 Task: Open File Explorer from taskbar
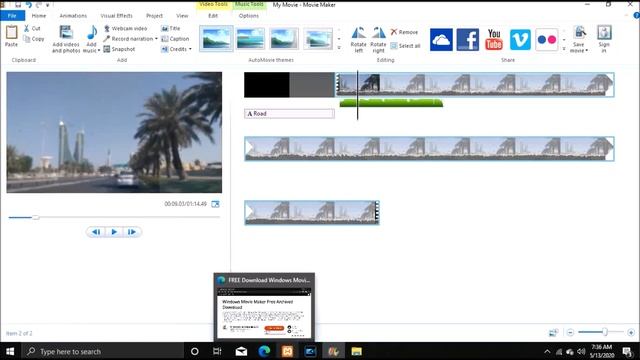click(356, 351)
